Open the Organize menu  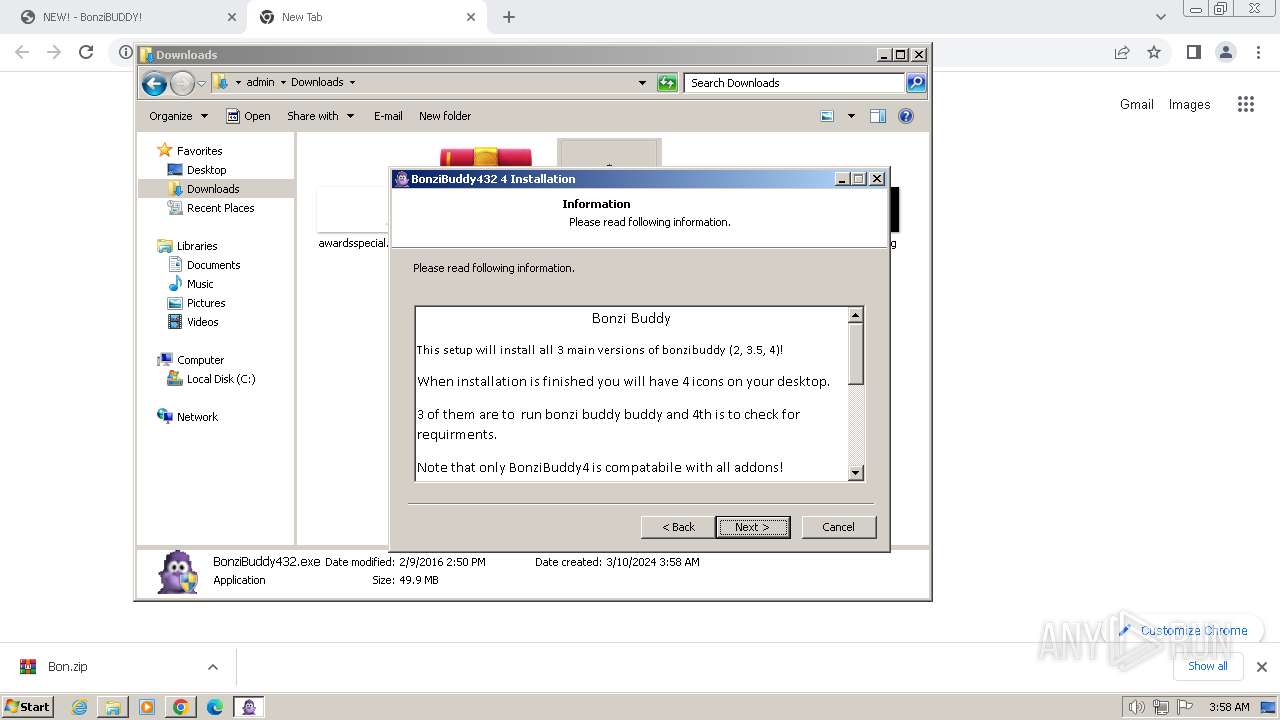[x=178, y=116]
